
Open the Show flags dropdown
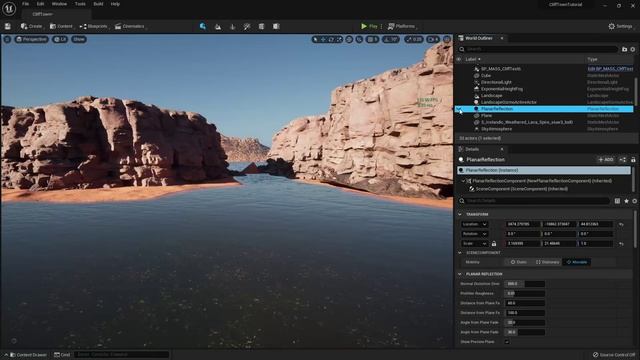click(79, 39)
